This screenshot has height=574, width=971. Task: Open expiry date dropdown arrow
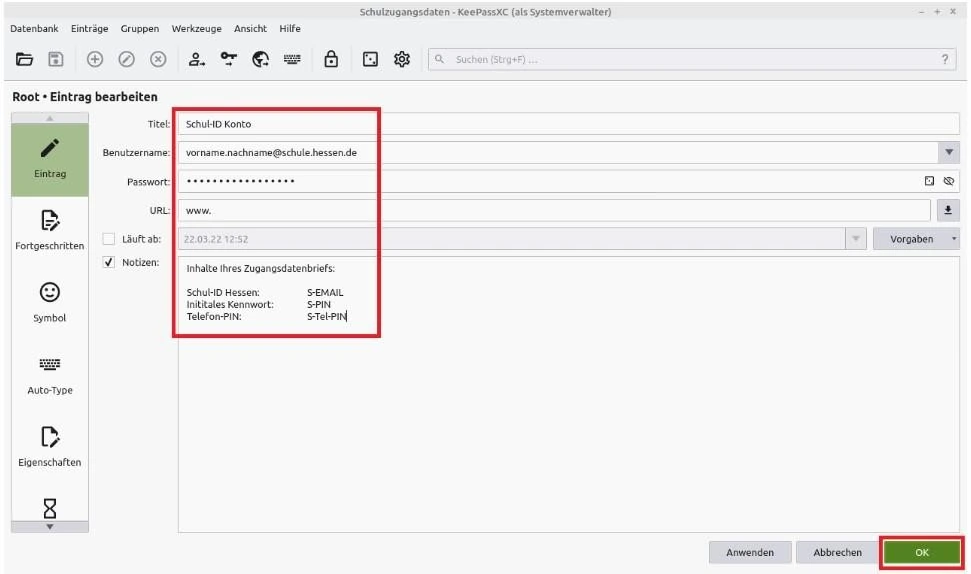855,238
